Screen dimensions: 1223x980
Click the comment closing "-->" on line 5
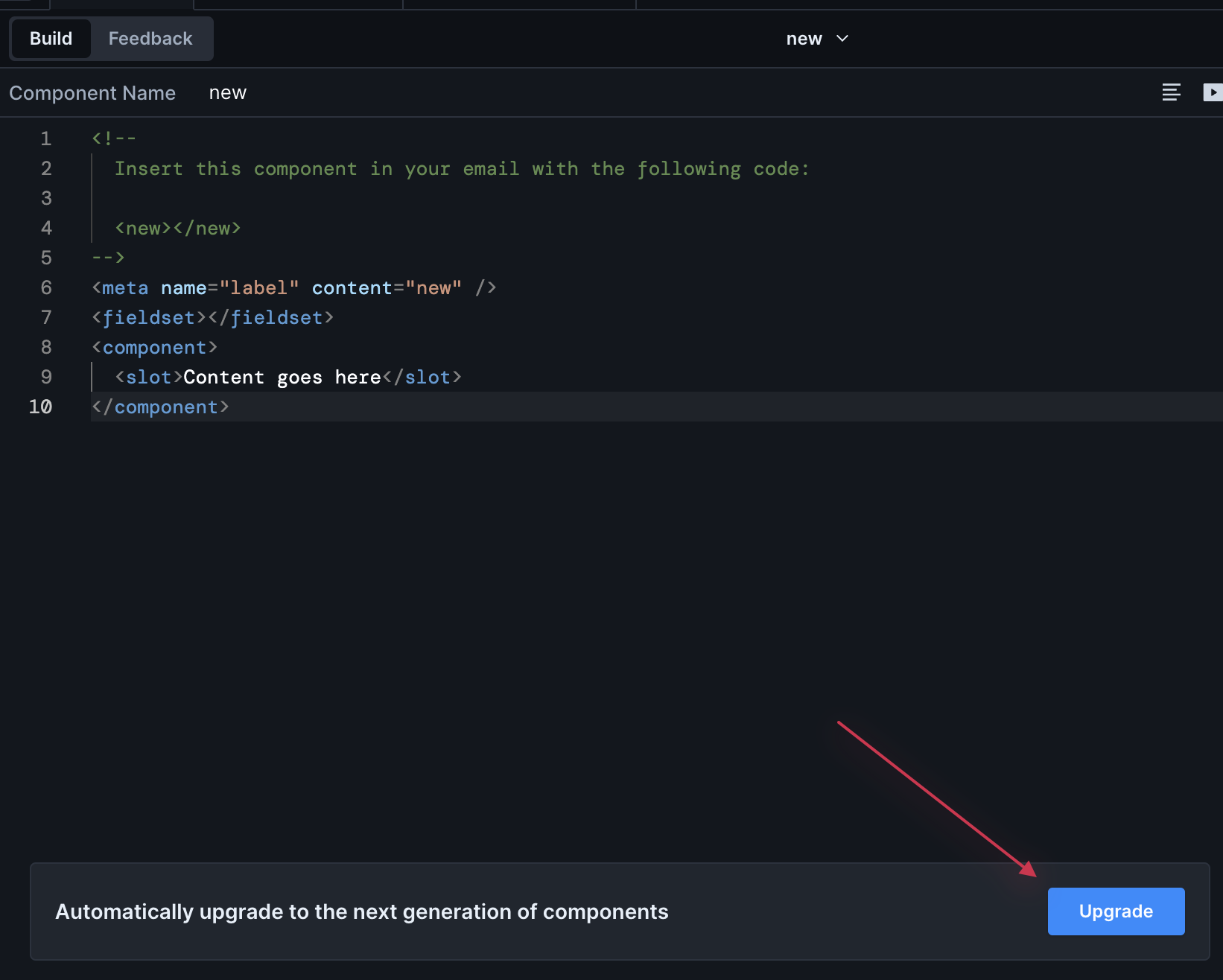click(108, 258)
